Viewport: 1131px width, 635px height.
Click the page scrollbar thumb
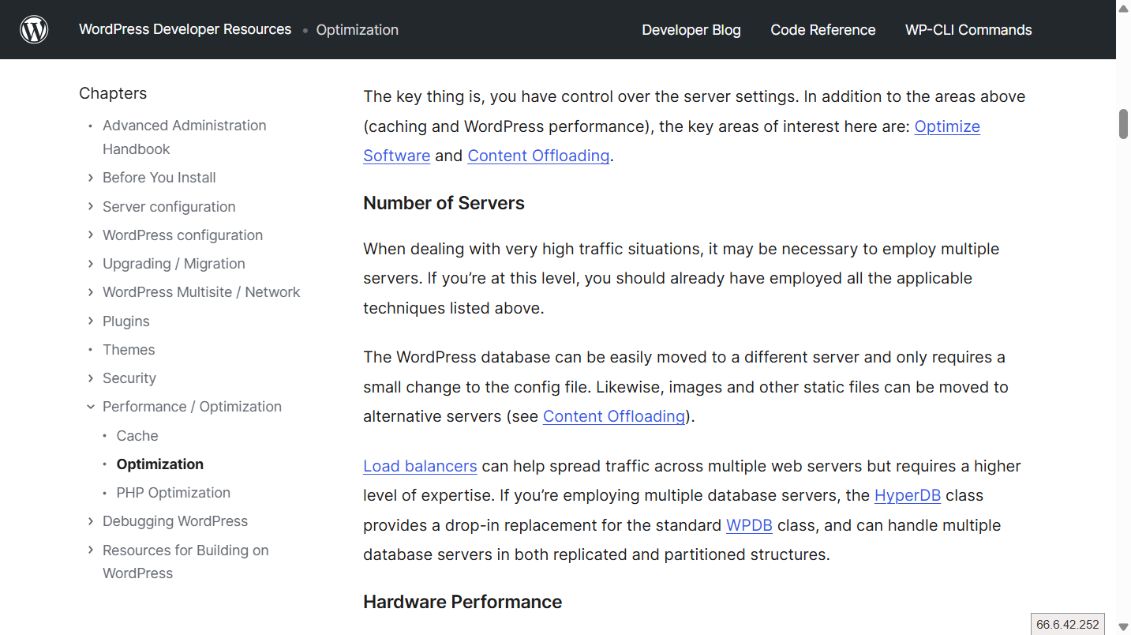pyautogui.click(x=1123, y=123)
